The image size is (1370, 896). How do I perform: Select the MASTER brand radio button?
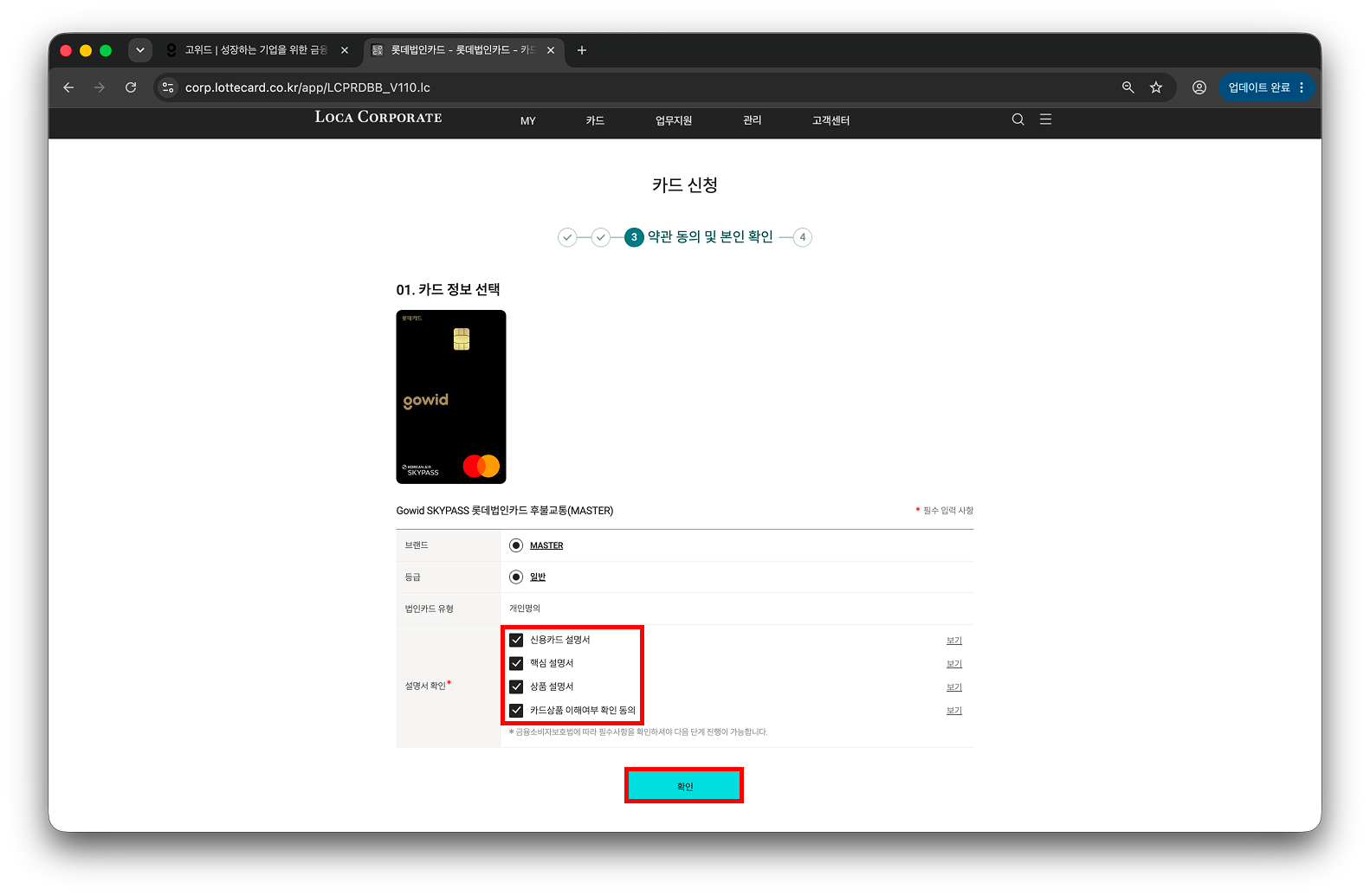coord(516,545)
